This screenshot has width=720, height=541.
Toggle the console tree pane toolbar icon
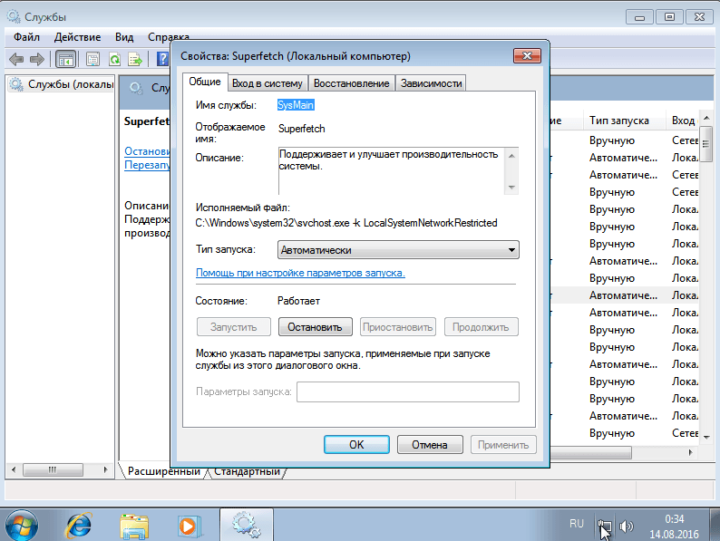click(65, 59)
